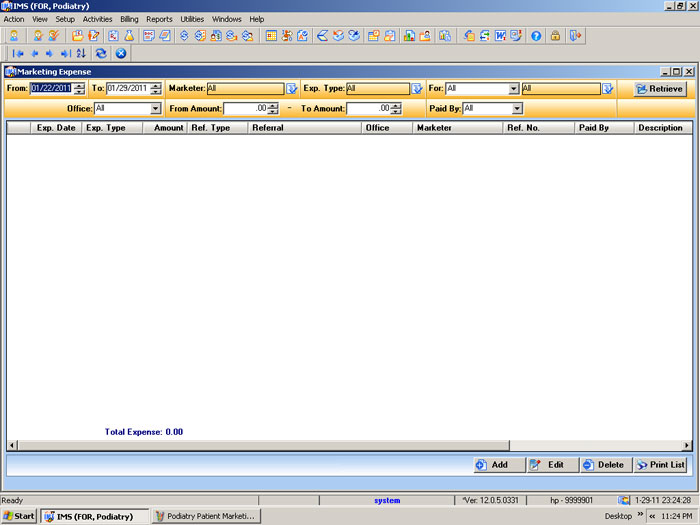
Task: Open the Action menu
Action: click(x=14, y=19)
